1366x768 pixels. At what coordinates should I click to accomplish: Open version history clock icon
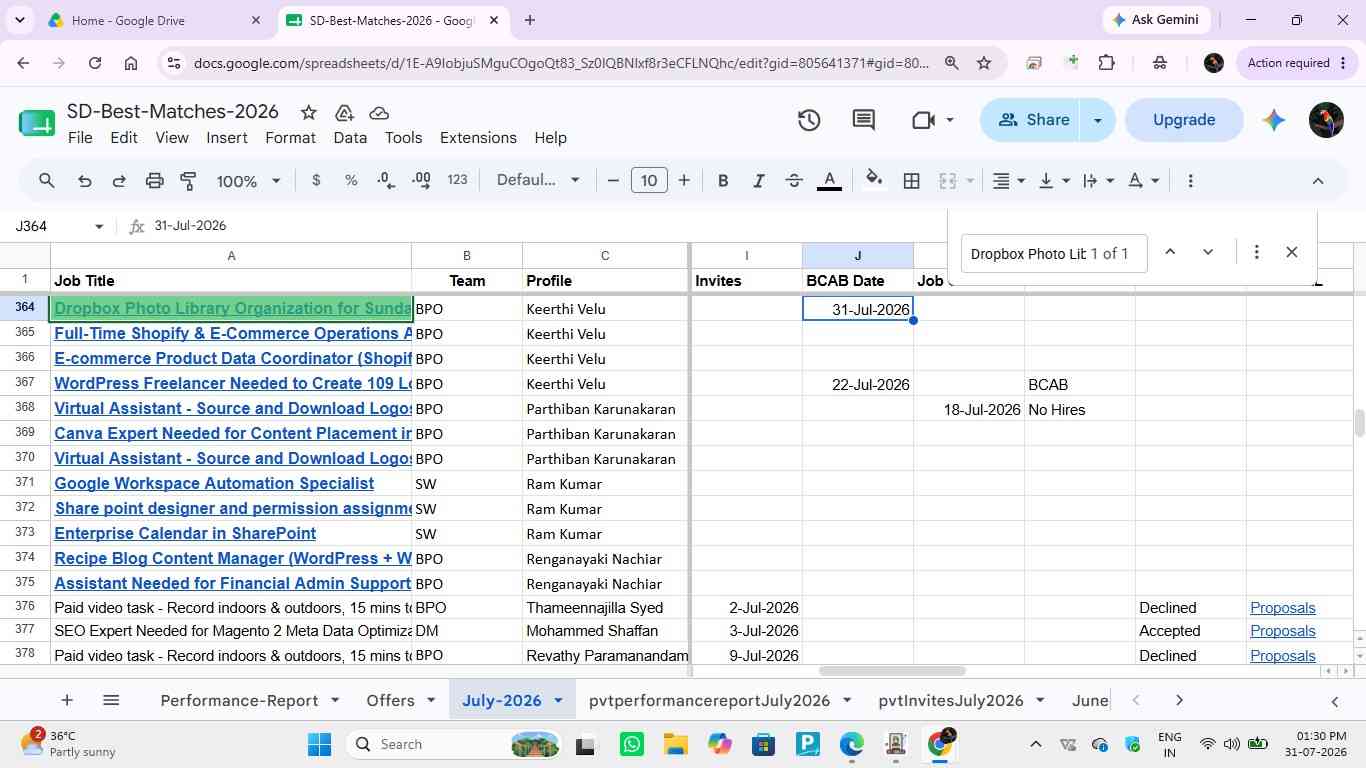coord(809,120)
